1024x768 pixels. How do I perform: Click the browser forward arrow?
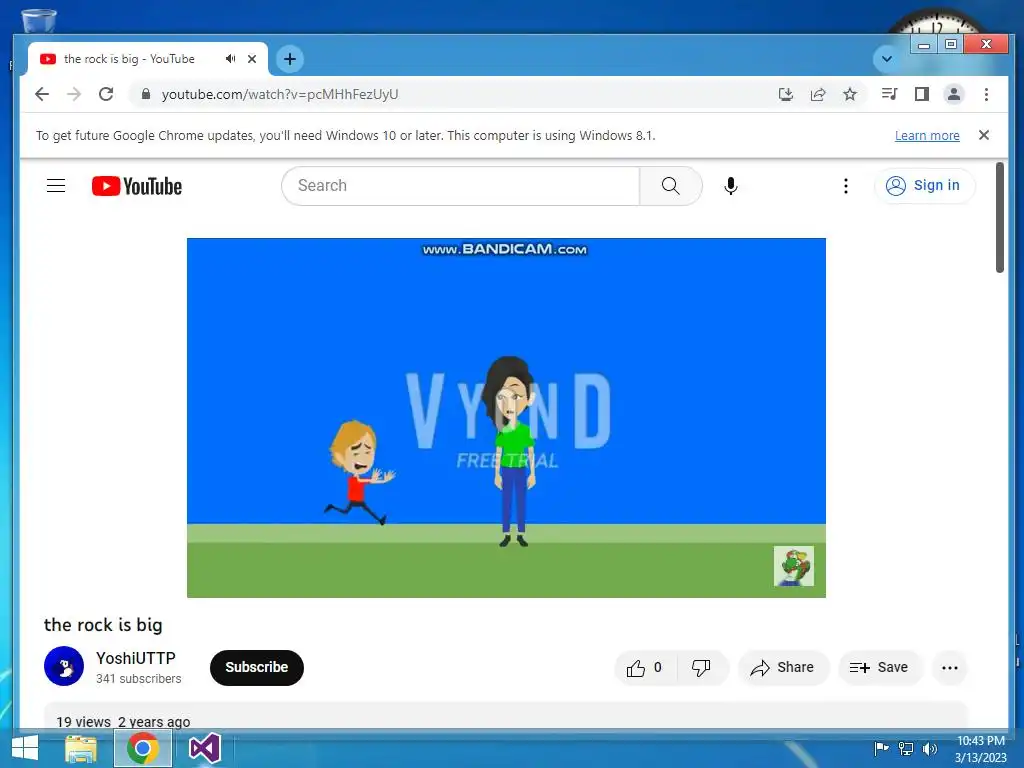[x=74, y=94]
